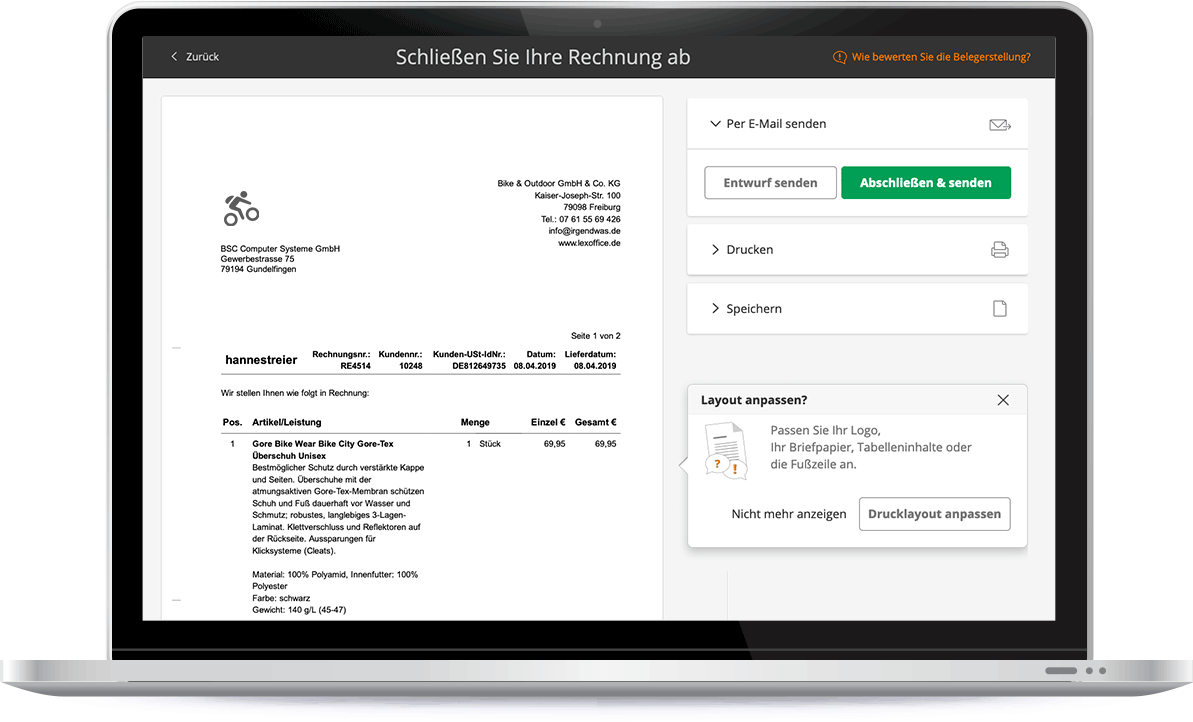Click the document icon beside Speichern

click(x=999, y=308)
